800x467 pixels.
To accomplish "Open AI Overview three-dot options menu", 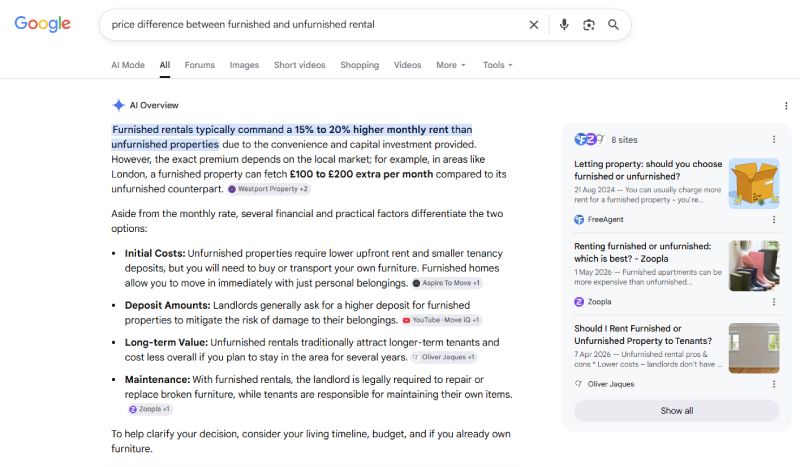I will (786, 106).
